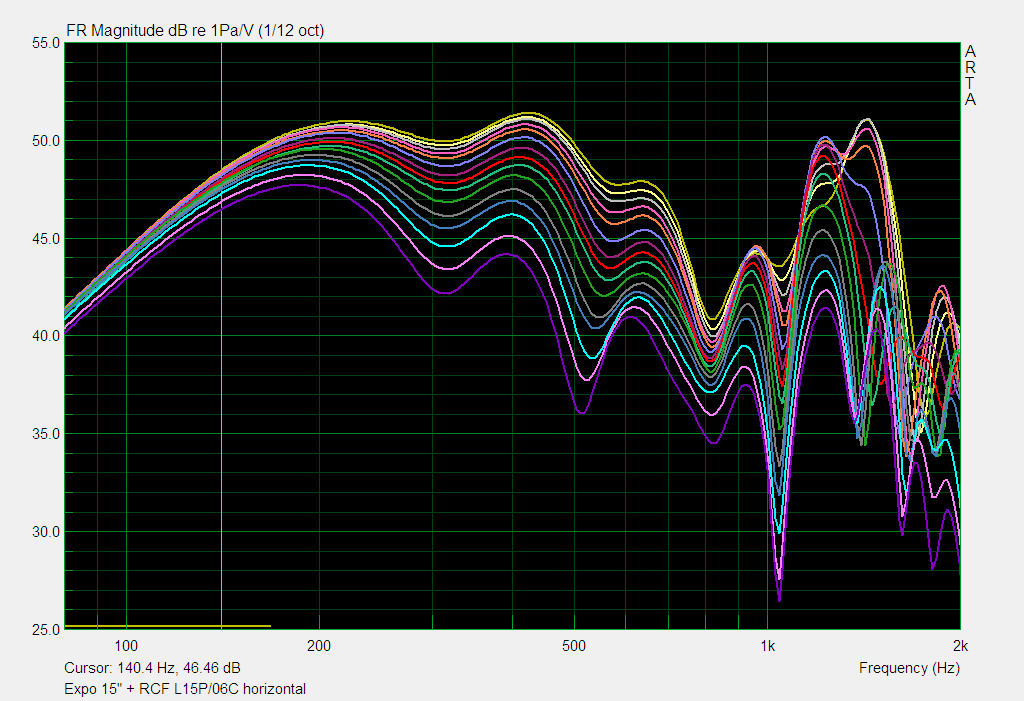Click the 100 frequency axis label
Screen dimensions: 1024x701
pyautogui.click(x=126, y=646)
